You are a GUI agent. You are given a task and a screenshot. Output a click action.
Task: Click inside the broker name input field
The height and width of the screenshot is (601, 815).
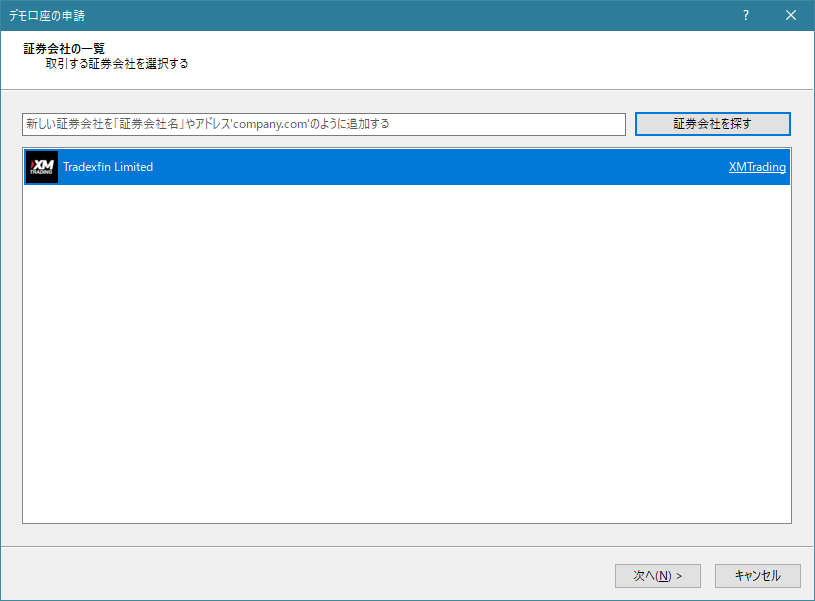[325, 124]
